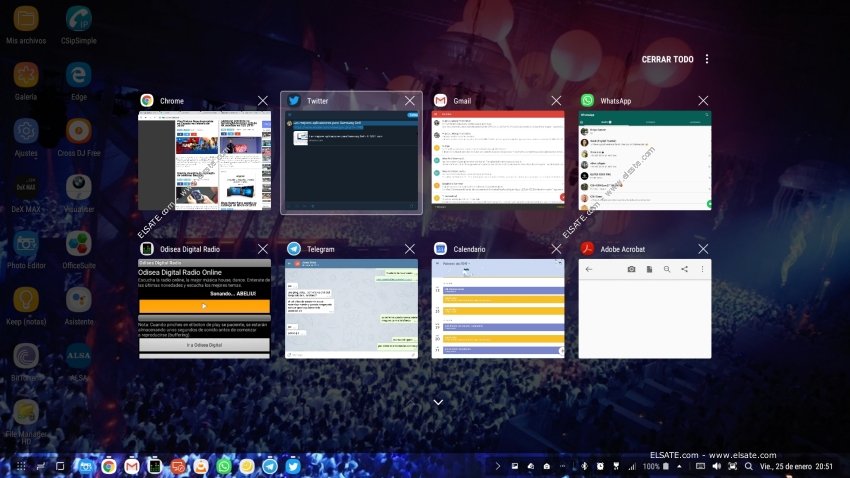Open the CSipSimple desktop icon

tap(79, 25)
